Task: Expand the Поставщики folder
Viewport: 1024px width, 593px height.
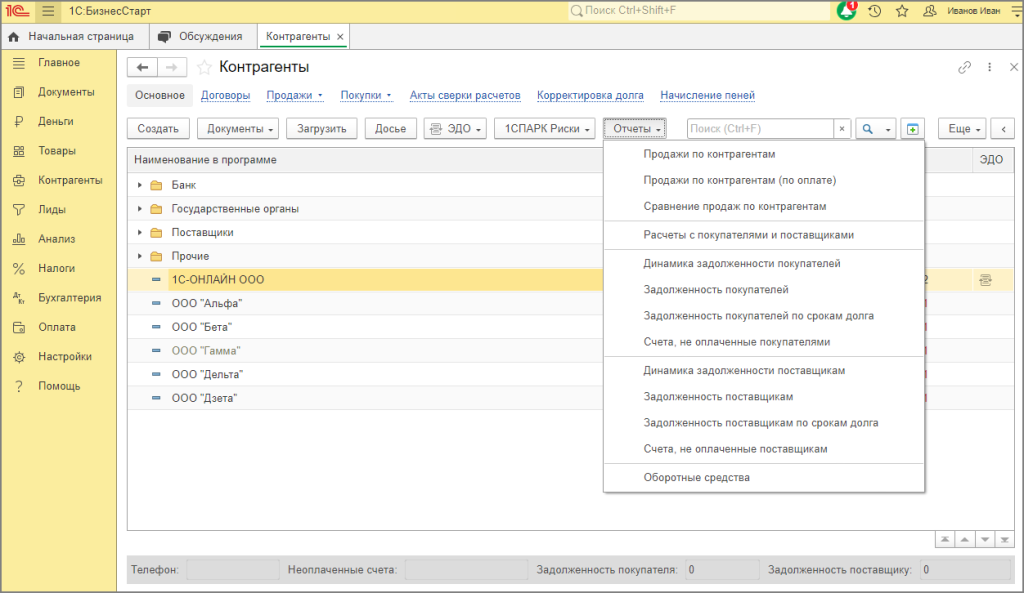Action: (x=140, y=232)
